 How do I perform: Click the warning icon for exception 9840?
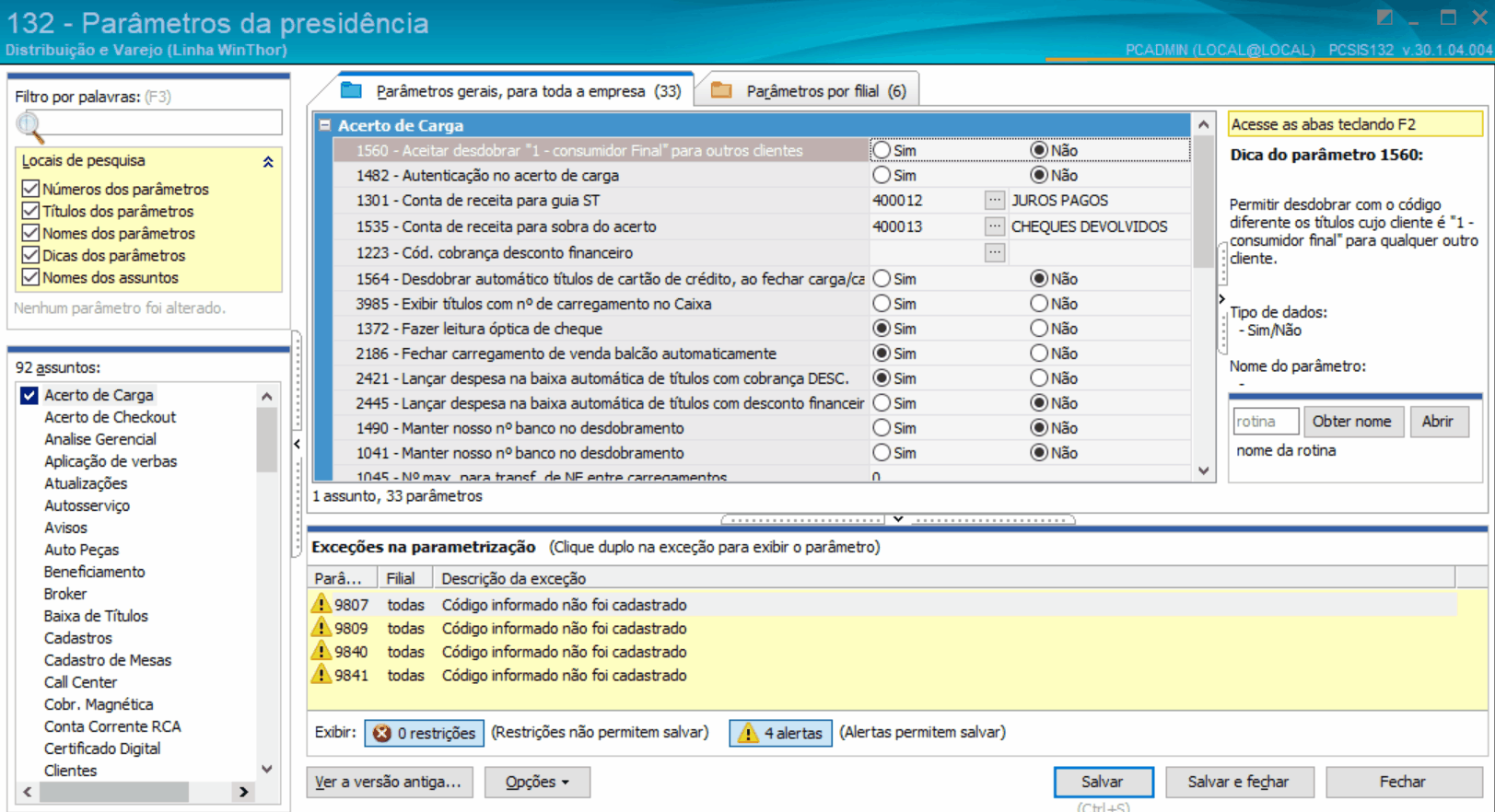tap(321, 651)
